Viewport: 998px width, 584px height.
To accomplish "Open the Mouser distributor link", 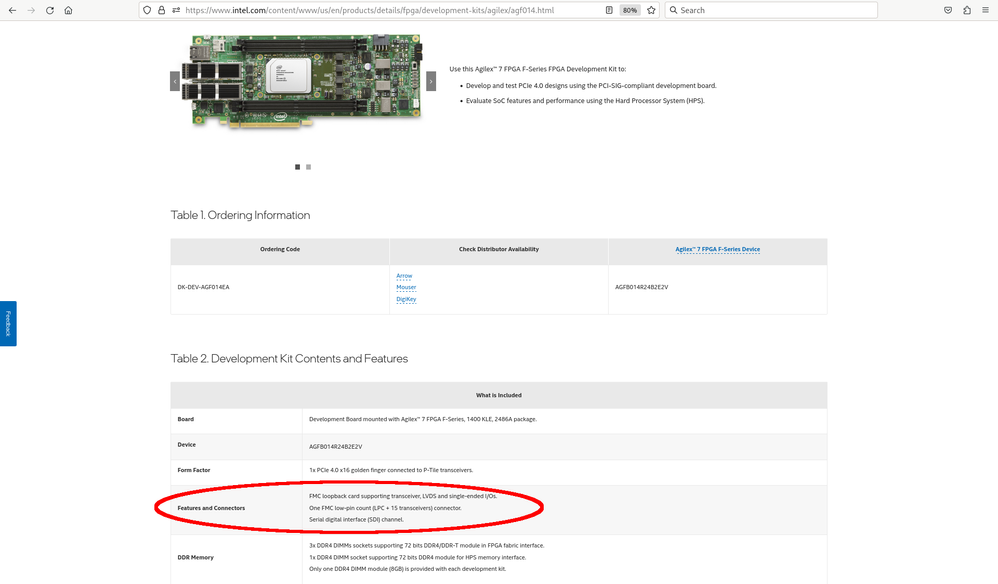I will (x=406, y=288).
